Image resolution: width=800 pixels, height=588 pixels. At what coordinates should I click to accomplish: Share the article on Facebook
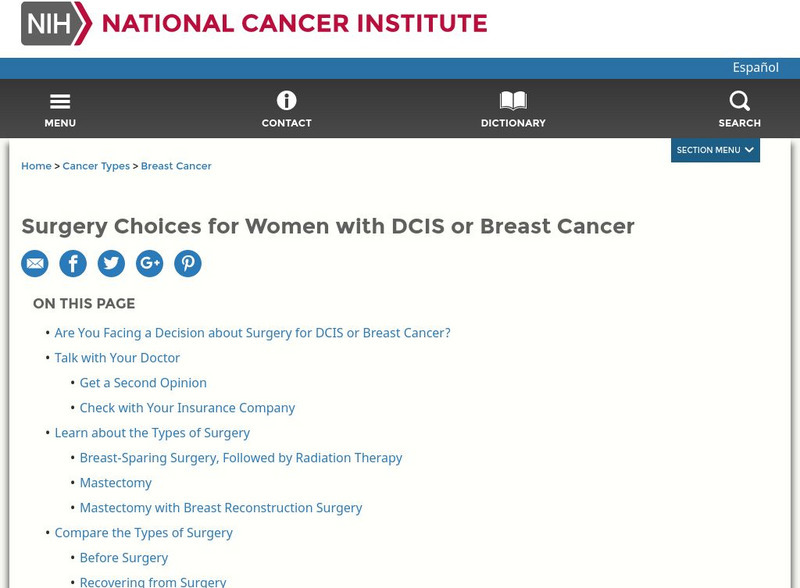73,263
